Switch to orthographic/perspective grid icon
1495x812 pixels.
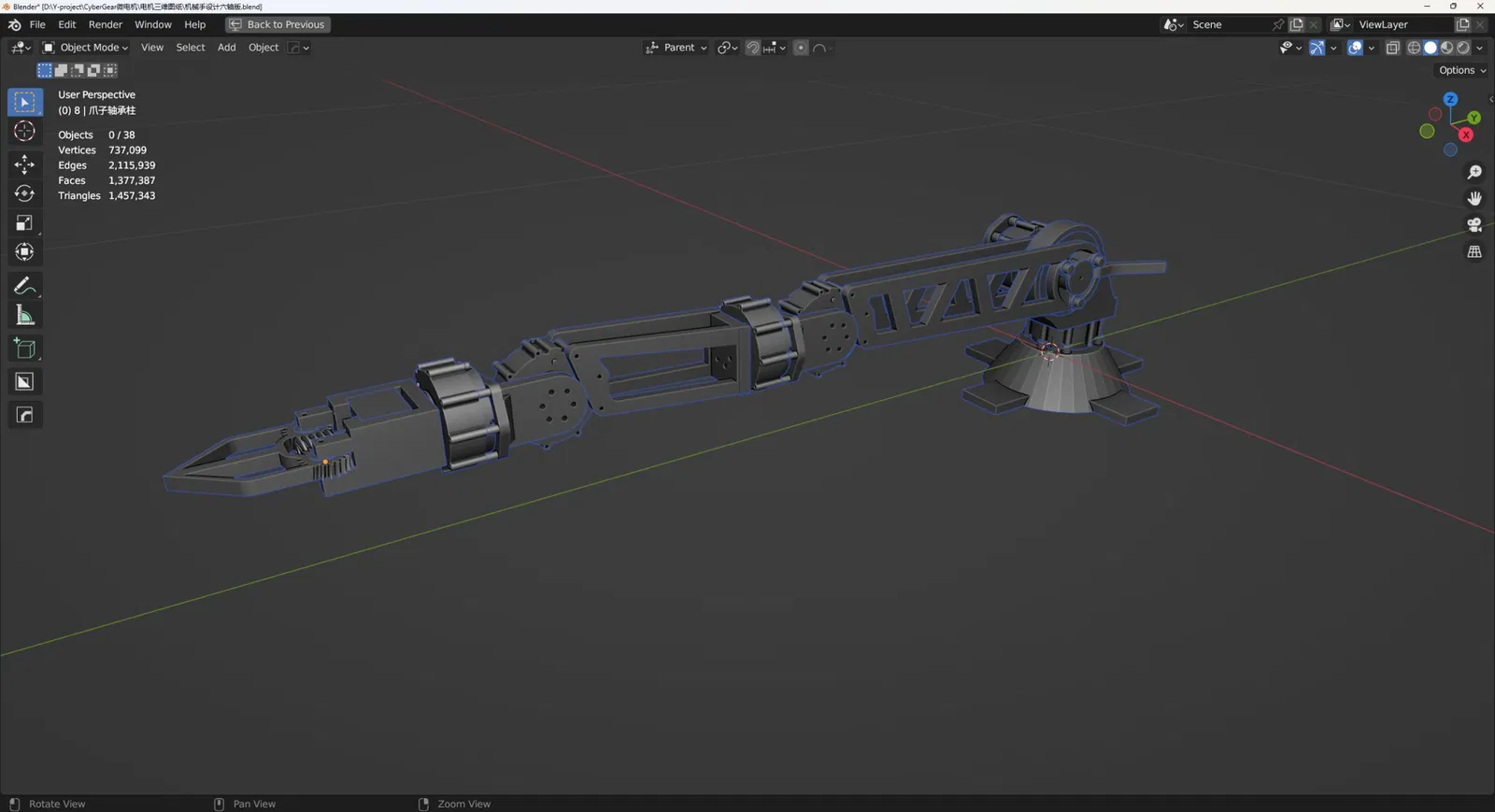(1474, 252)
